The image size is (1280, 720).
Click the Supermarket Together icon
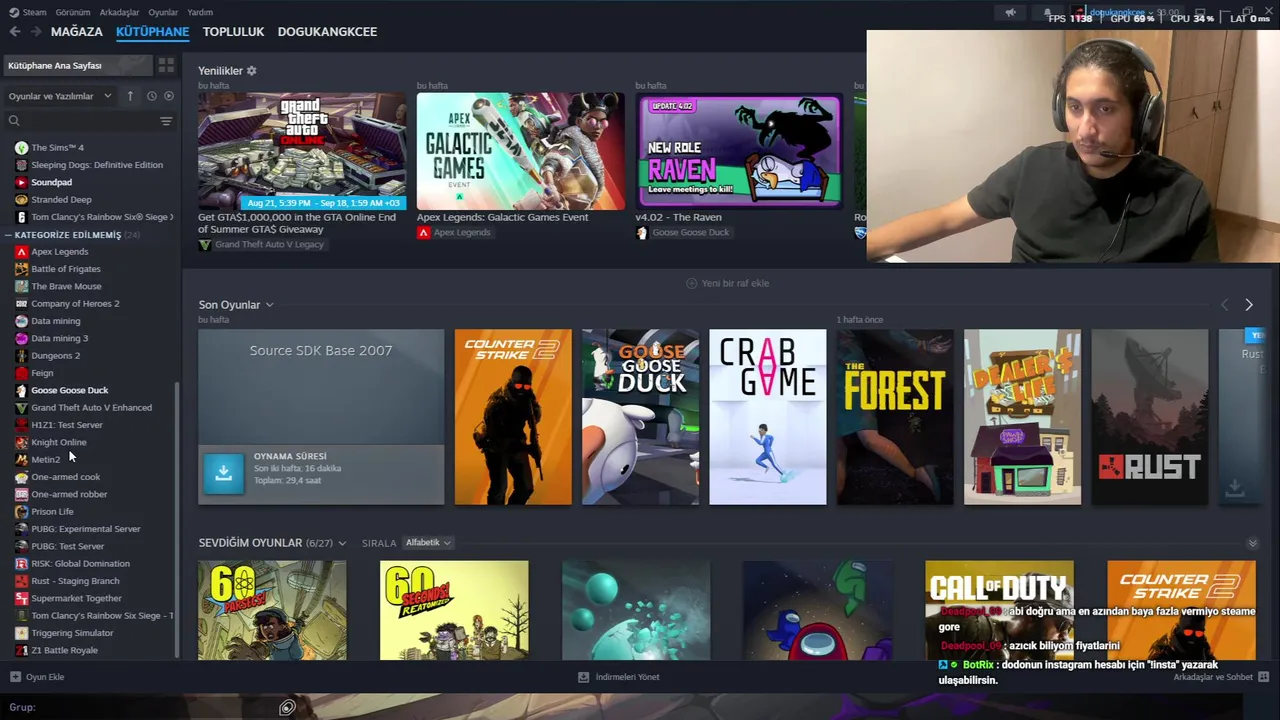pos(21,598)
